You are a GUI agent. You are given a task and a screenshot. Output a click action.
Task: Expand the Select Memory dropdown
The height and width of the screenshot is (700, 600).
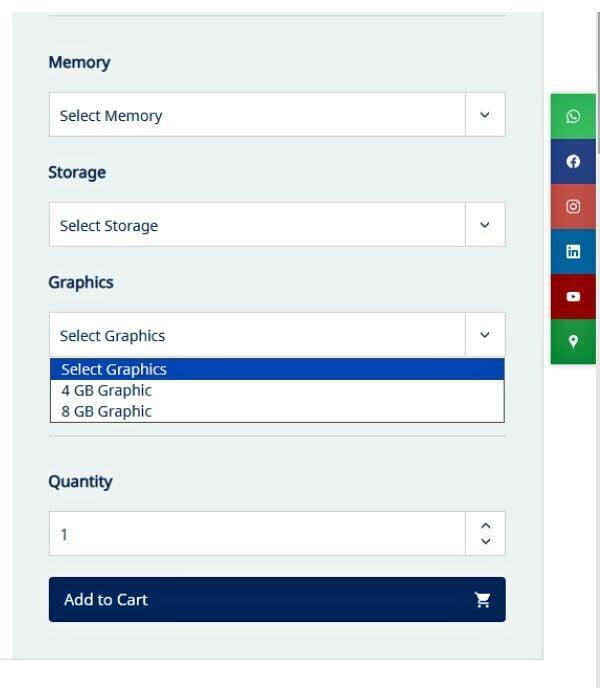[x=257, y=115]
